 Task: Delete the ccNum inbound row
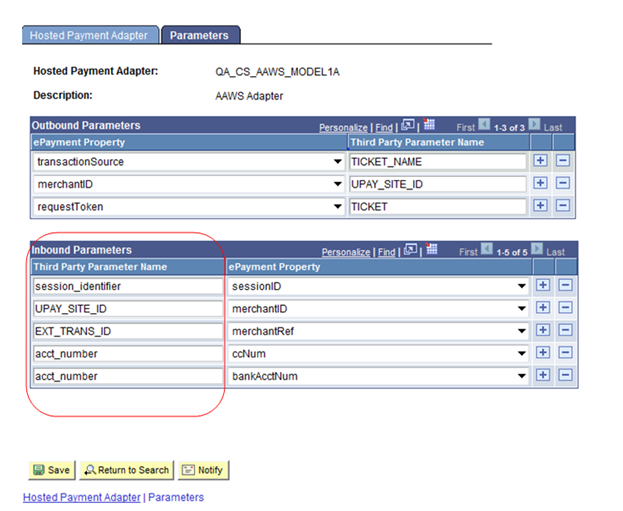pos(565,352)
